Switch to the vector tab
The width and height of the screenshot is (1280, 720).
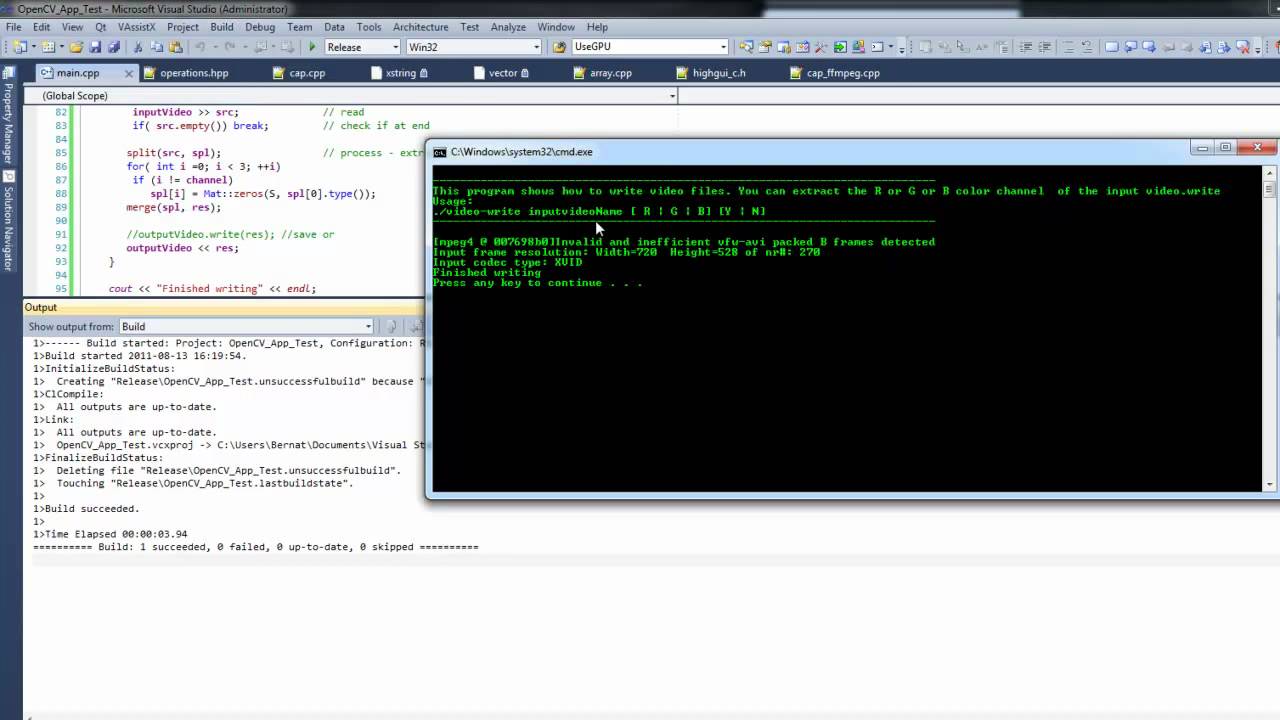(503, 73)
